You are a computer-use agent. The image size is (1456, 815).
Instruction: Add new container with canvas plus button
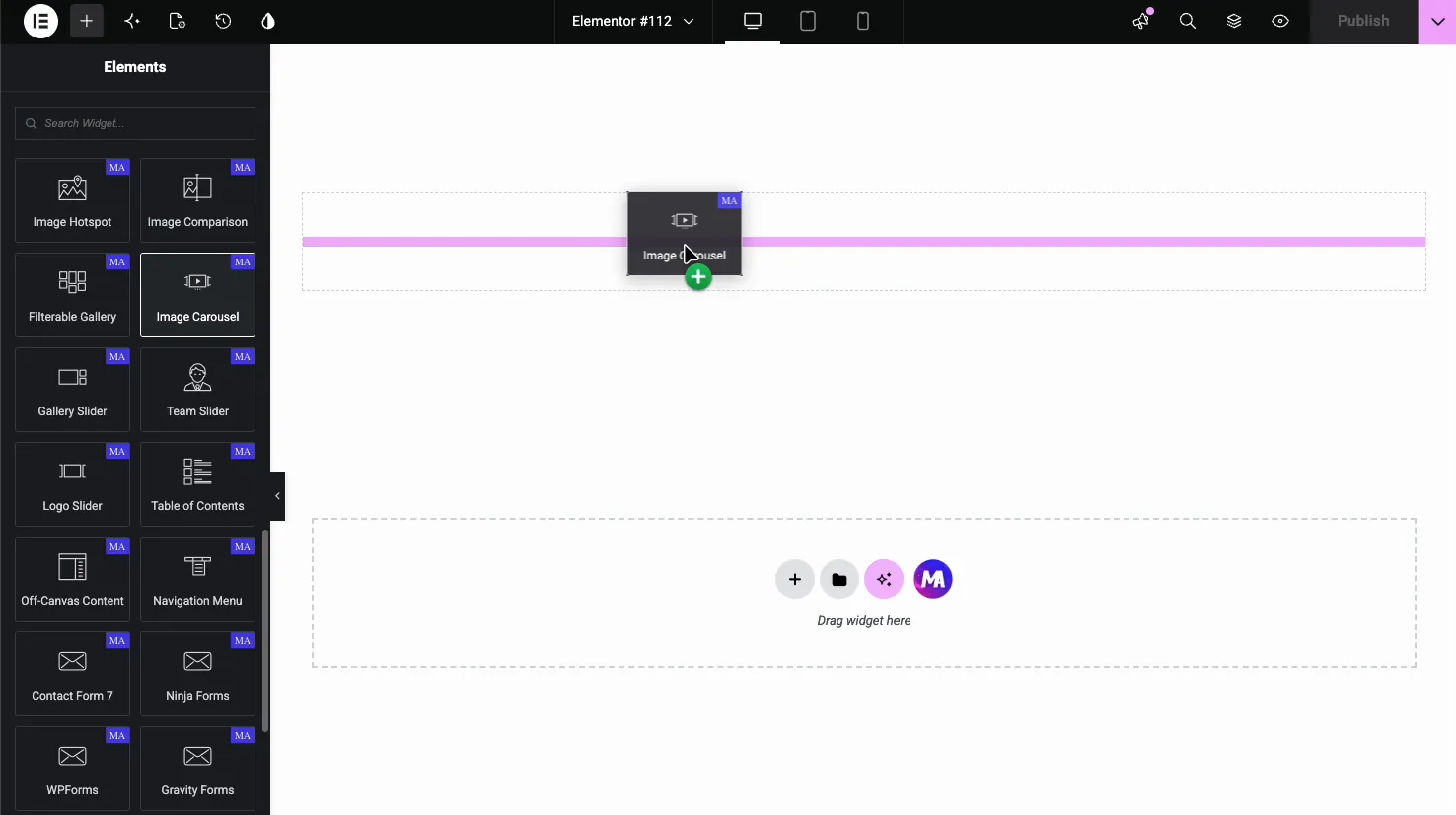click(x=794, y=579)
